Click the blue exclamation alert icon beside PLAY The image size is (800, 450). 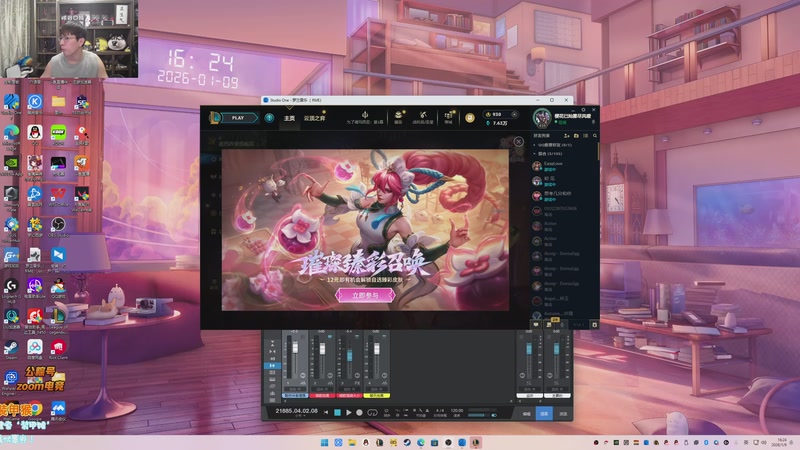point(269,118)
